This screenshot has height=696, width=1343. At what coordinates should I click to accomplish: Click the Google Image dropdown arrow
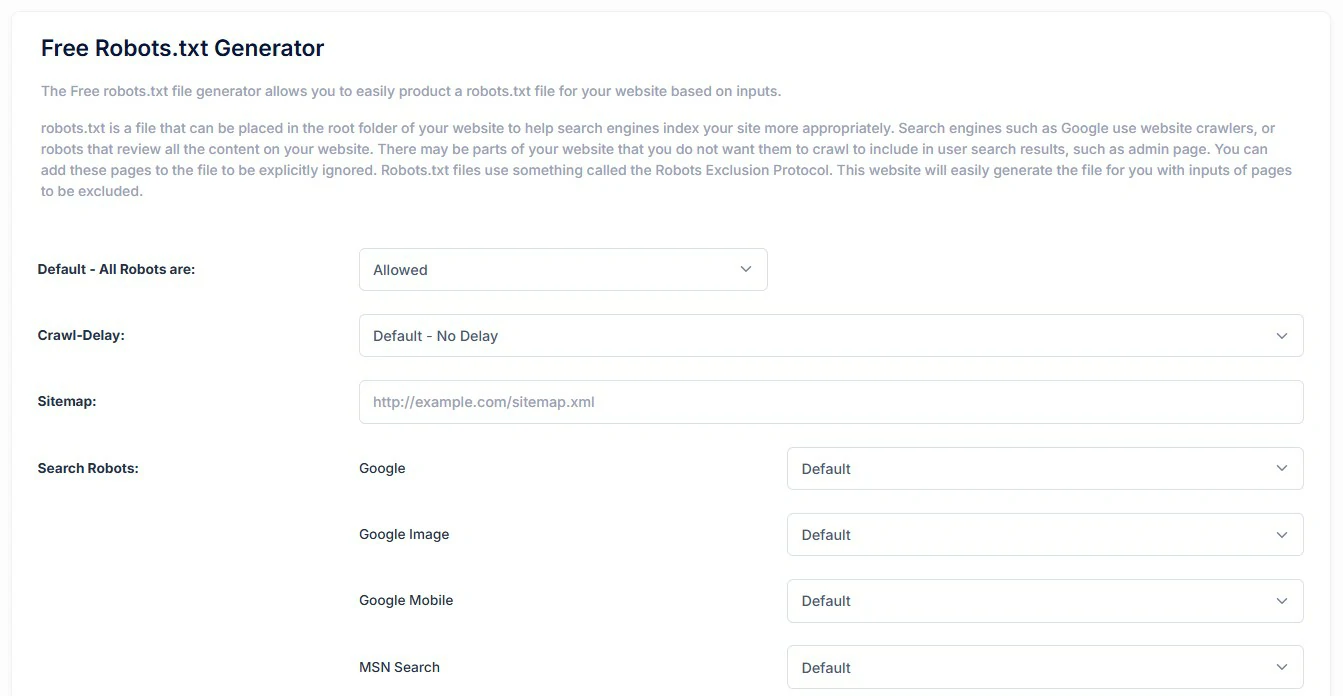point(1281,534)
